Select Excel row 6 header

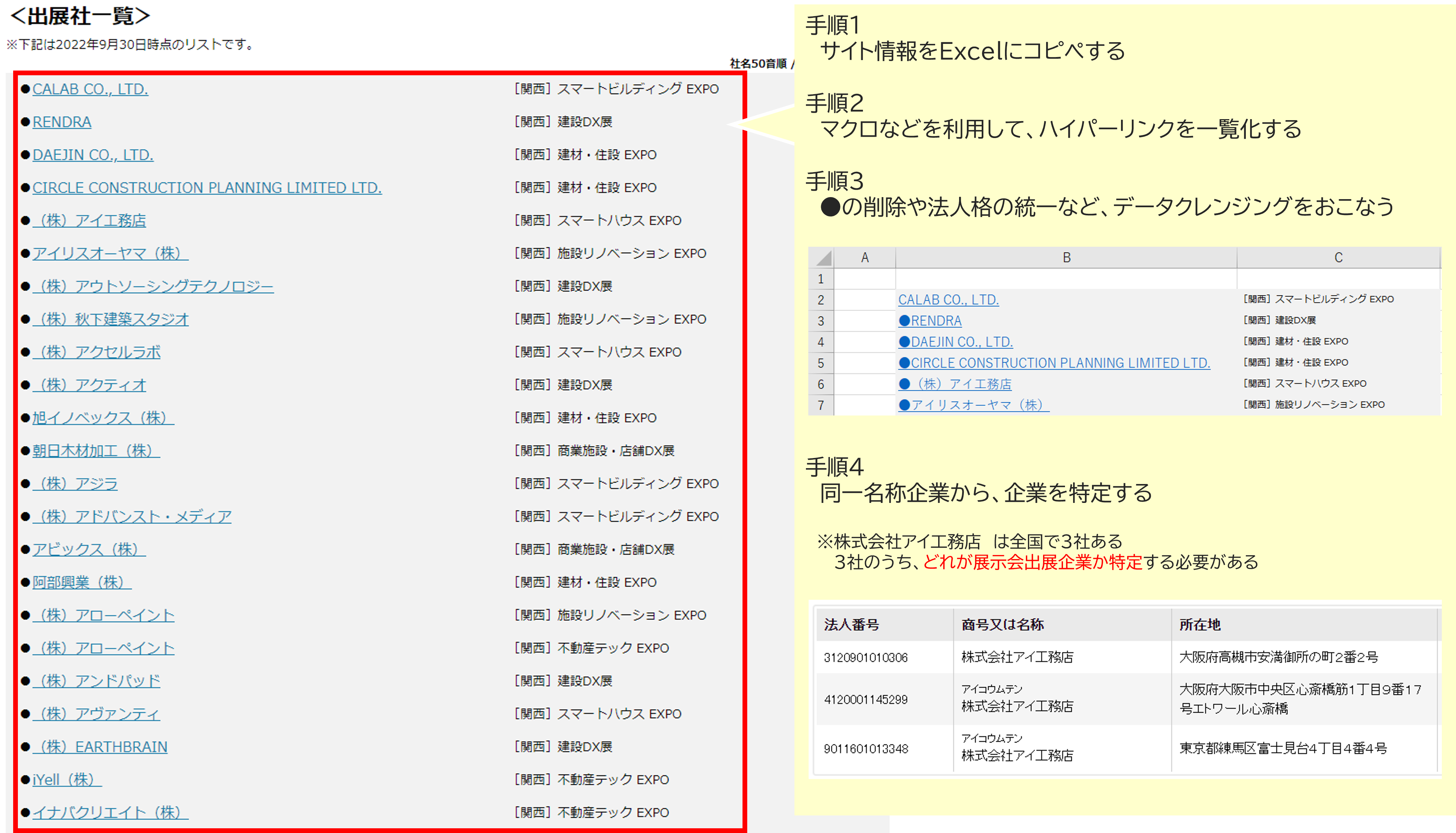point(821,384)
